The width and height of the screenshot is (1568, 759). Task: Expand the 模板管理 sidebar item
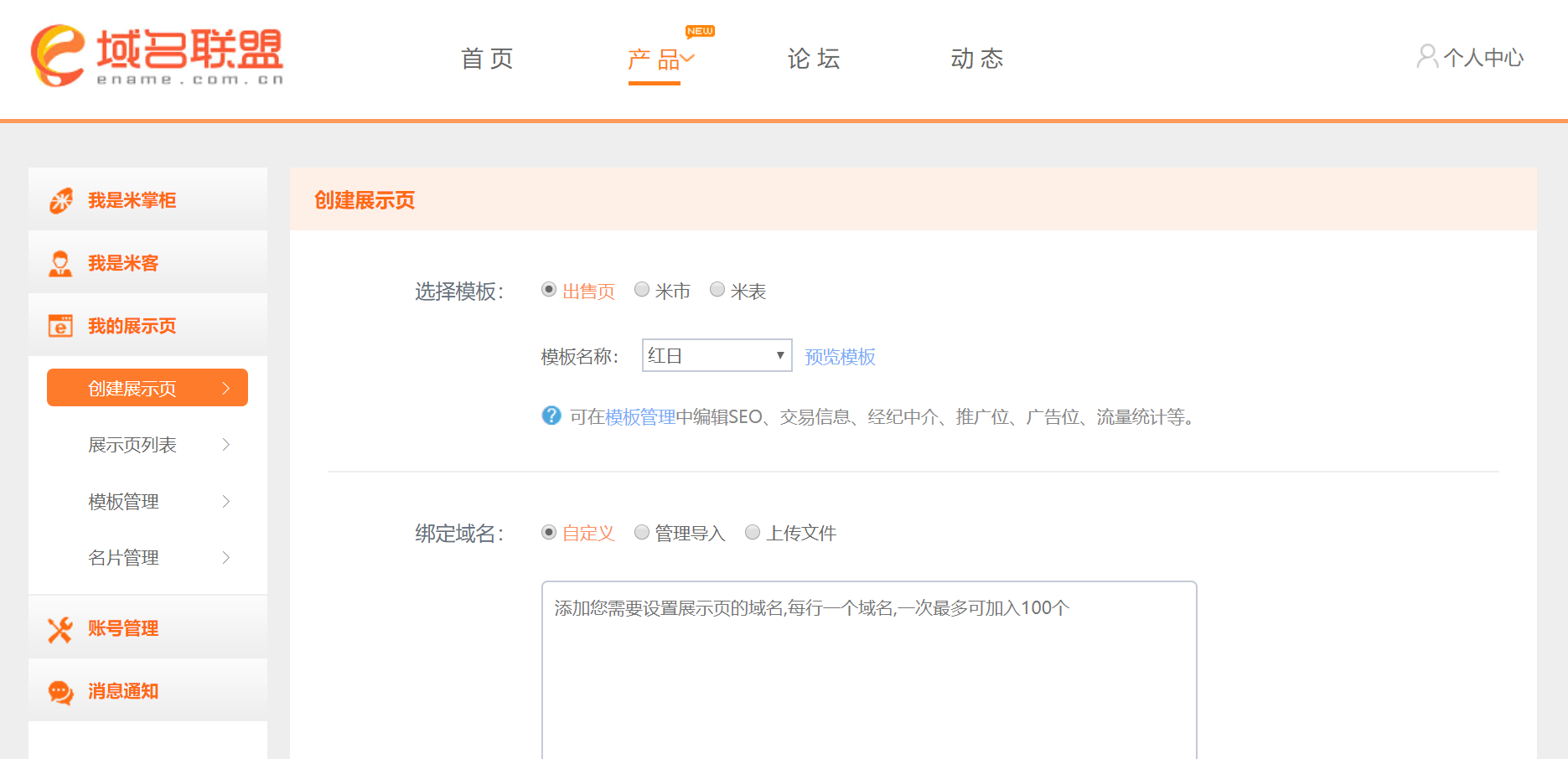tap(122, 501)
